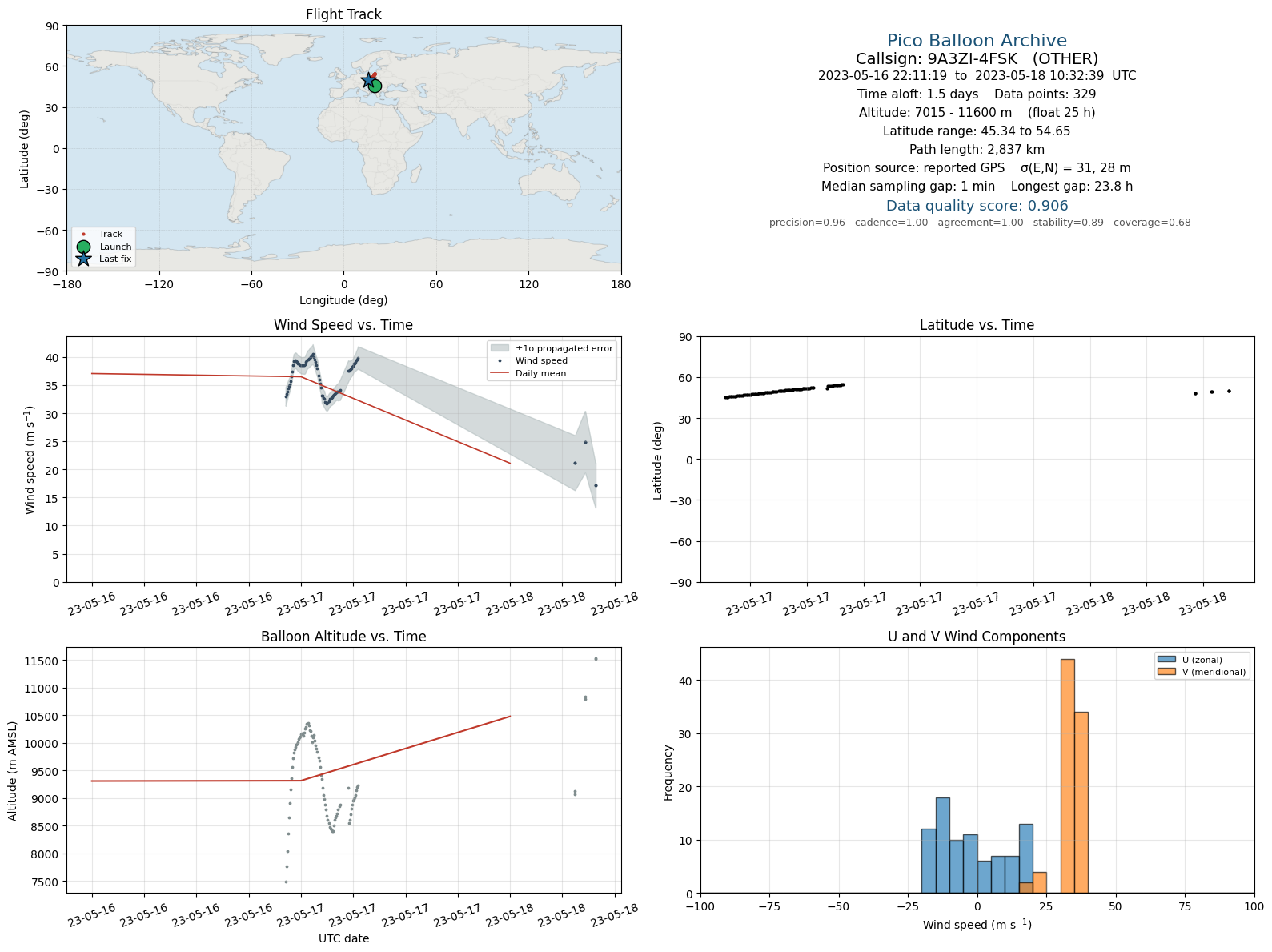This screenshot has height=952, width=1272.
Task: Click the 'Position source: reported GPS' line
Action: point(977,168)
